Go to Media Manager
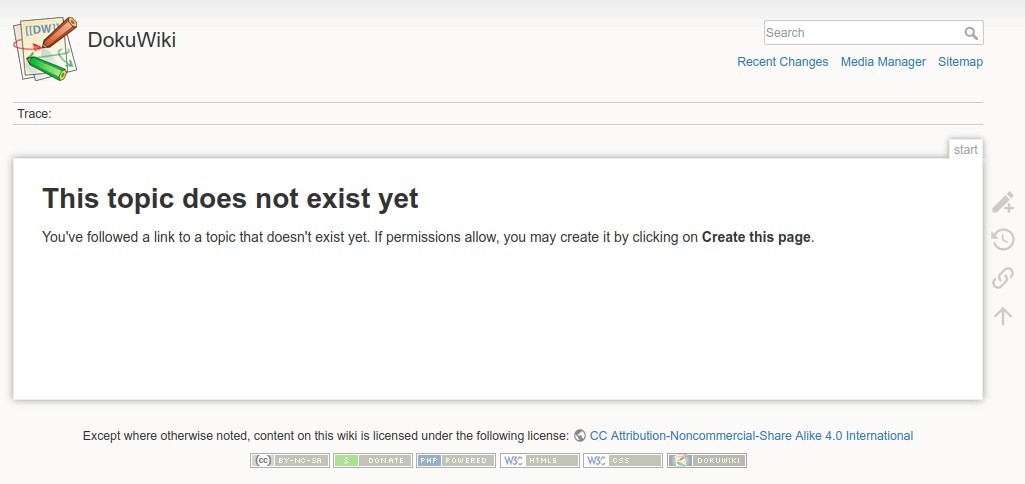 coord(883,62)
